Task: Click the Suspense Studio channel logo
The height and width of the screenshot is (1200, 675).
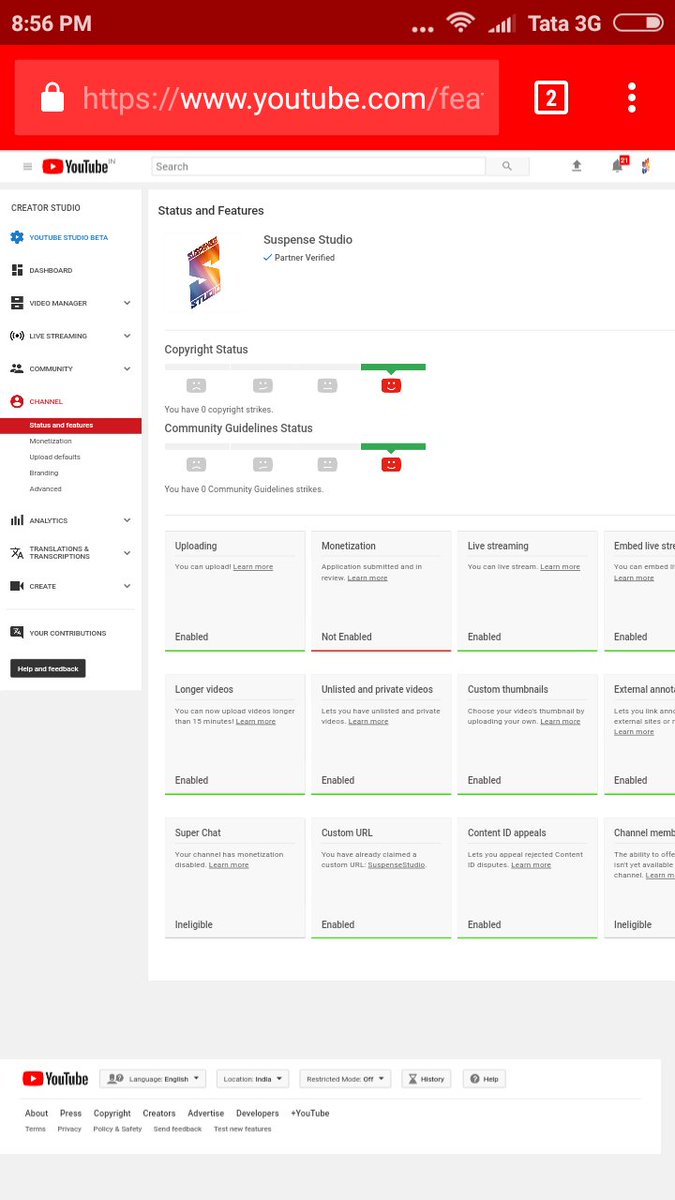Action: point(204,272)
